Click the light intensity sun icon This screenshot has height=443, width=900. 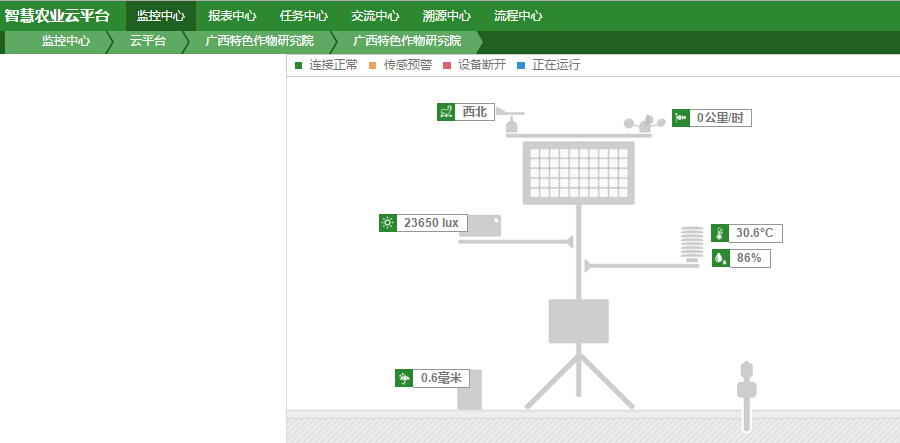click(388, 223)
